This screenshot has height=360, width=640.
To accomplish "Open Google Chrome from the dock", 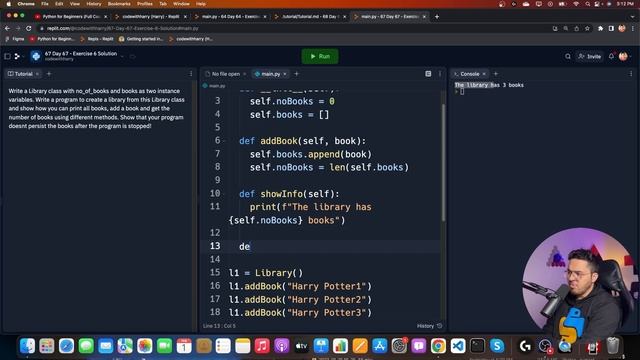I will pyautogui.click(x=438, y=346).
